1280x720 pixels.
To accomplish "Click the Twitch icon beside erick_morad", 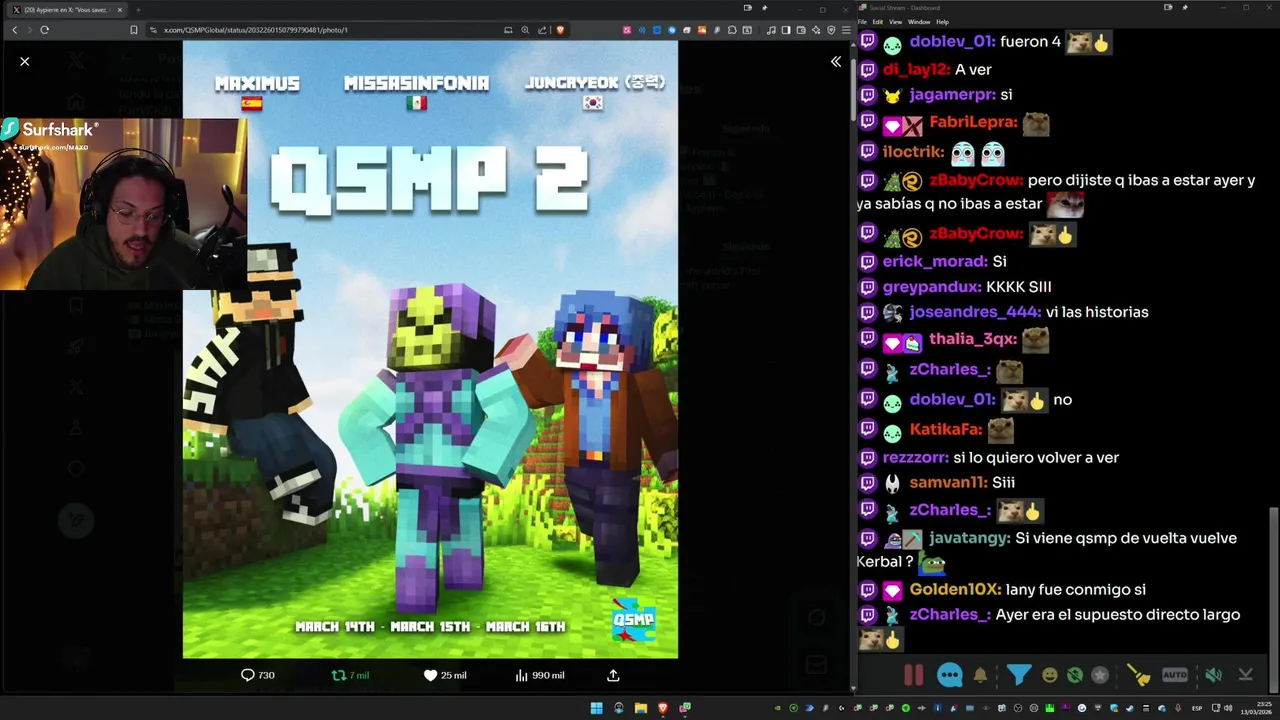I will click(868, 261).
